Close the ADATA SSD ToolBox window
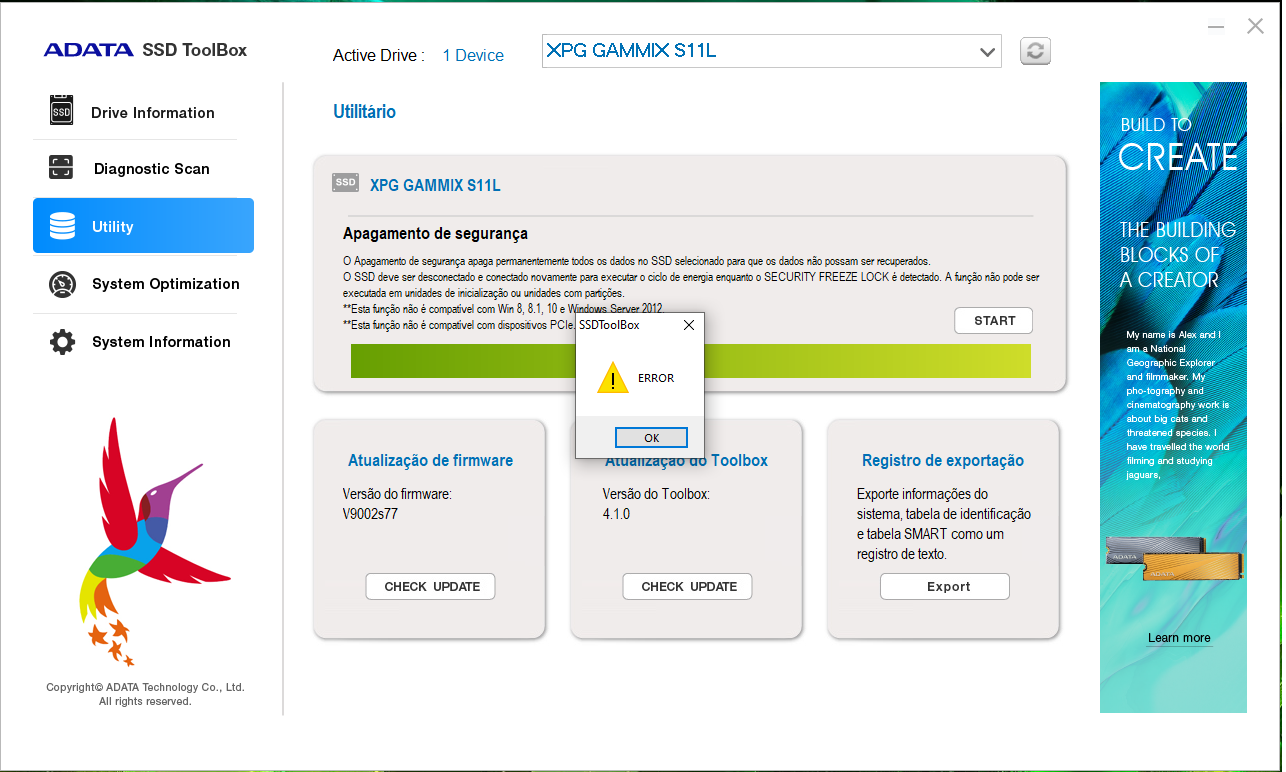 click(x=1255, y=26)
